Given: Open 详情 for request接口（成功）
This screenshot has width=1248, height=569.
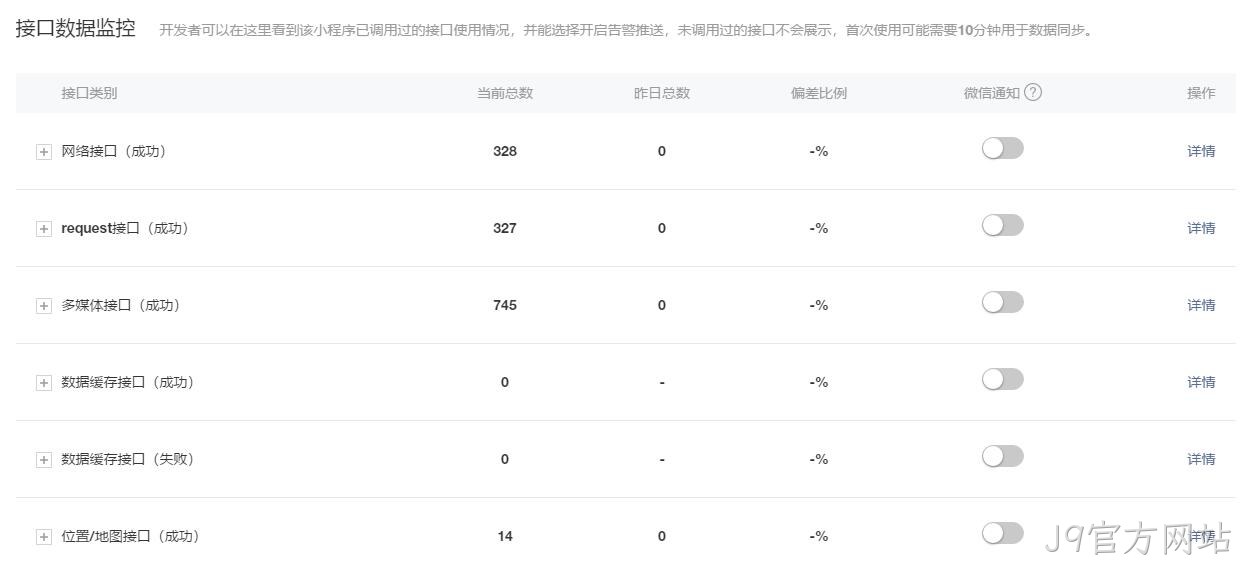Looking at the screenshot, I should pyautogui.click(x=1201, y=228).
